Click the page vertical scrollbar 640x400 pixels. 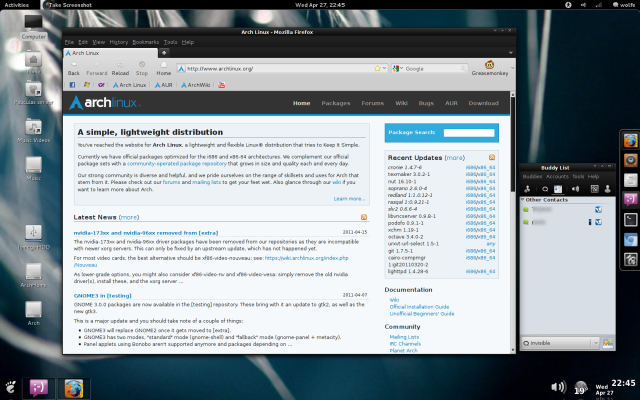513,222
